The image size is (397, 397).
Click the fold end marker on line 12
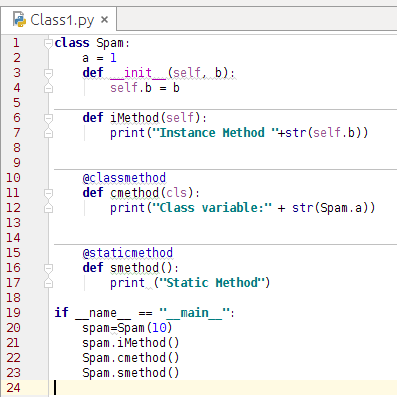(48, 208)
